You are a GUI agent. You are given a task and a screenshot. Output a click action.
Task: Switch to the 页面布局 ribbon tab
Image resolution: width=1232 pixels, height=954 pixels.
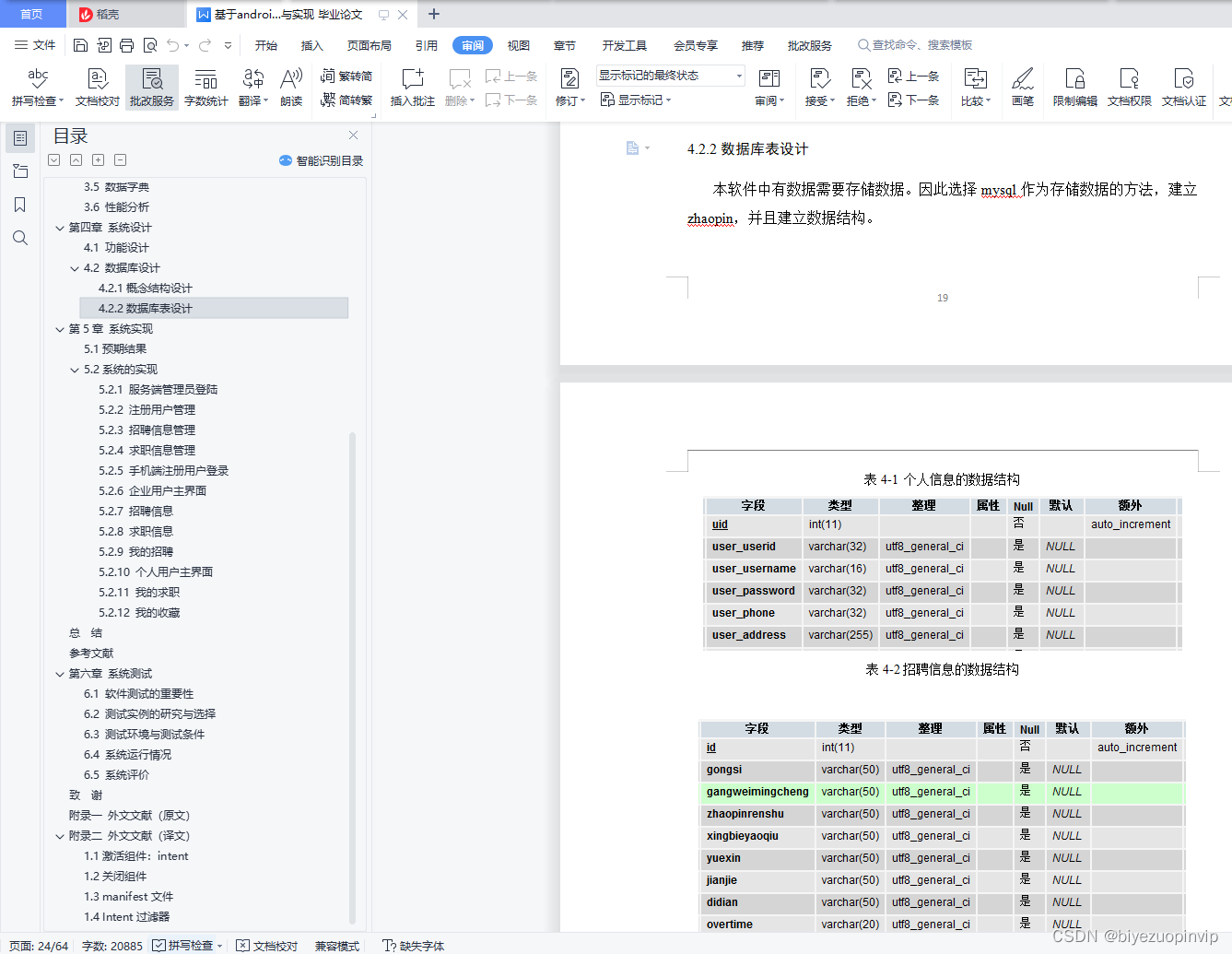click(370, 45)
